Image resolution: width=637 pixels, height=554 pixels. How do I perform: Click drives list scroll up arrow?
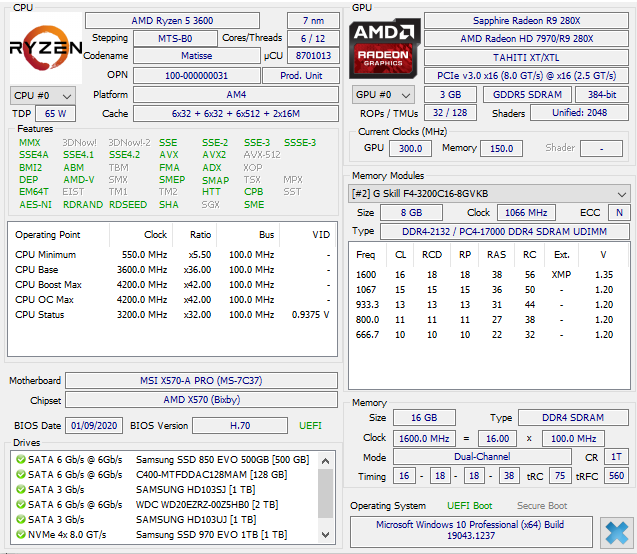(x=325, y=461)
